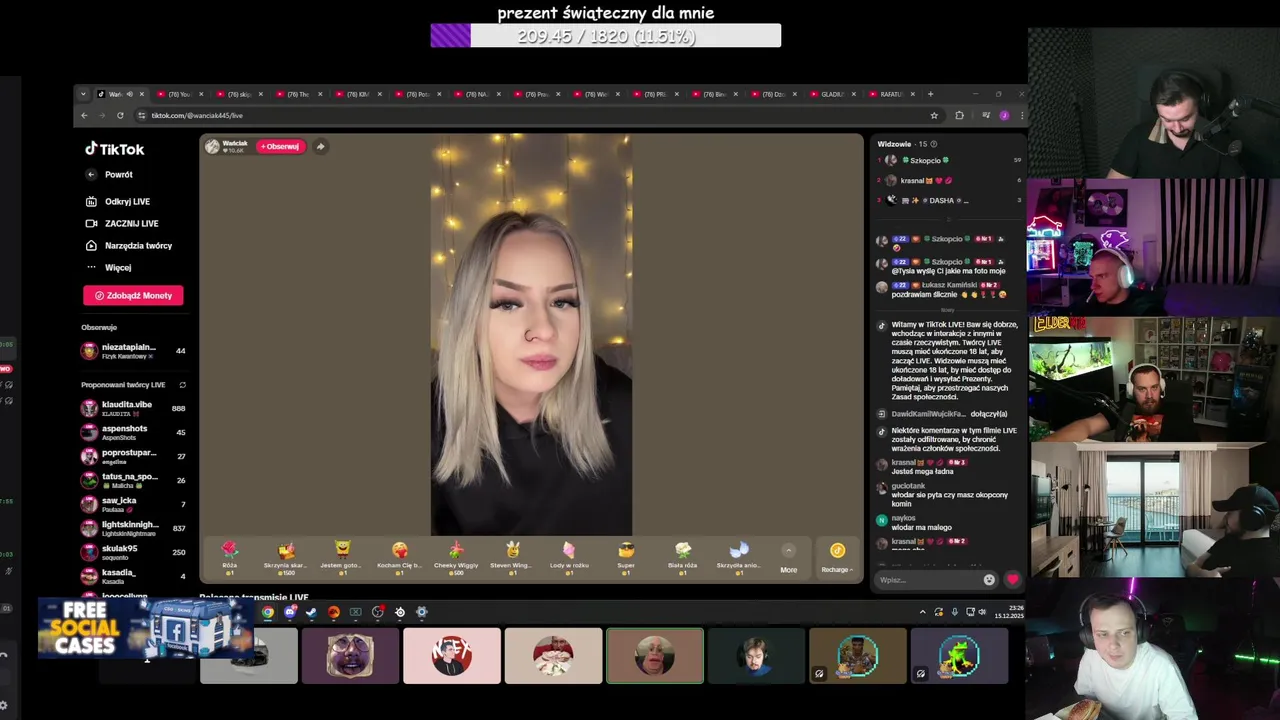Send the Jestem gotowy SpongeBob gift
Viewport: 1280px width, 720px height.
pyautogui.click(x=342, y=557)
